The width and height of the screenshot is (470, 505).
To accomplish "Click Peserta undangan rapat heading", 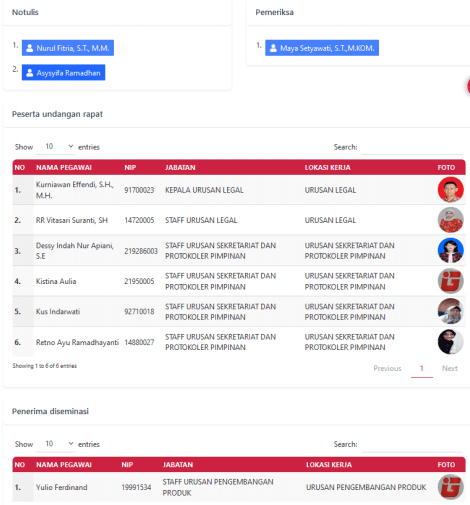I will click(57, 114).
